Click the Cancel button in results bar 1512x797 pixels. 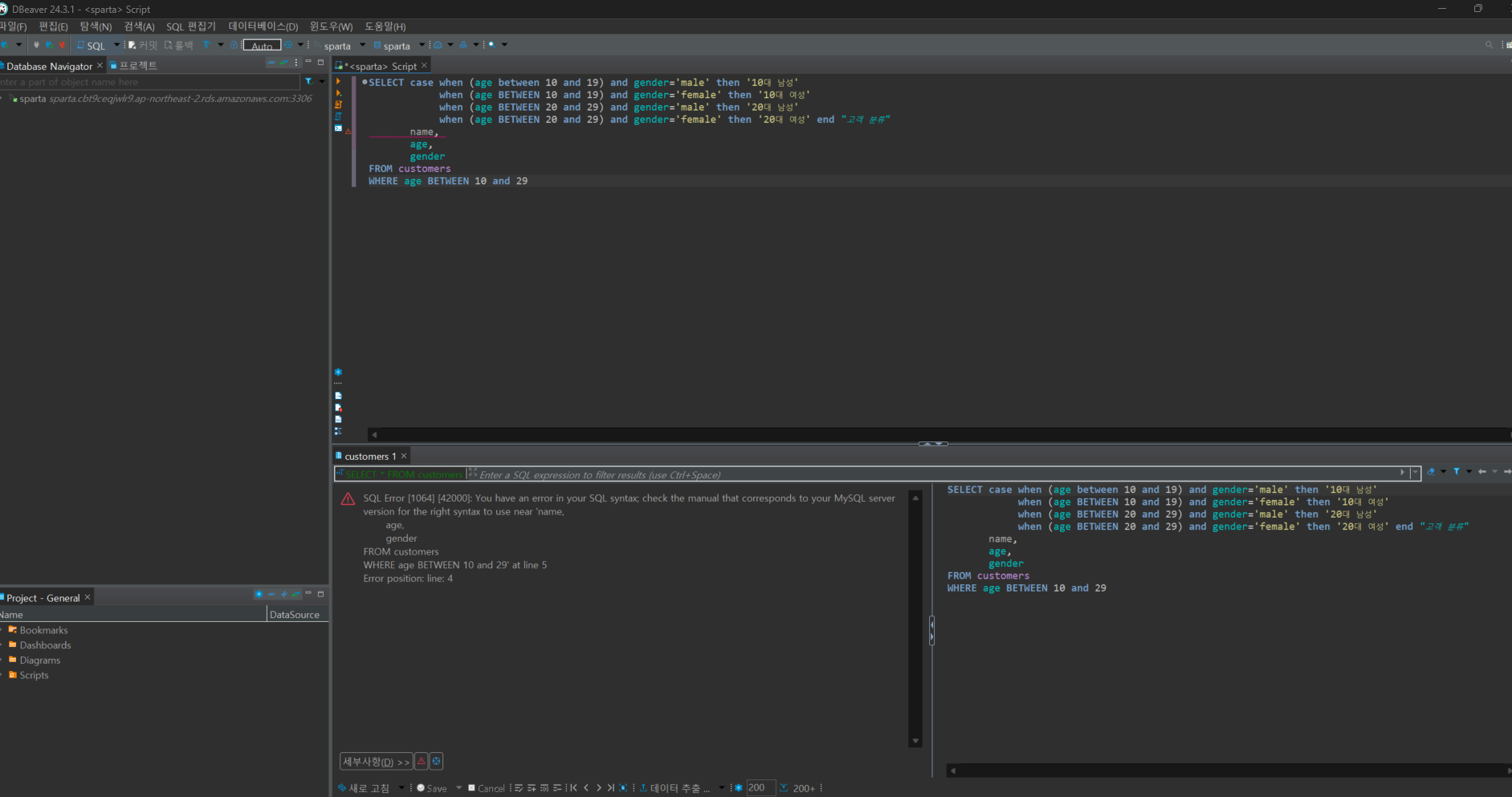[487, 788]
